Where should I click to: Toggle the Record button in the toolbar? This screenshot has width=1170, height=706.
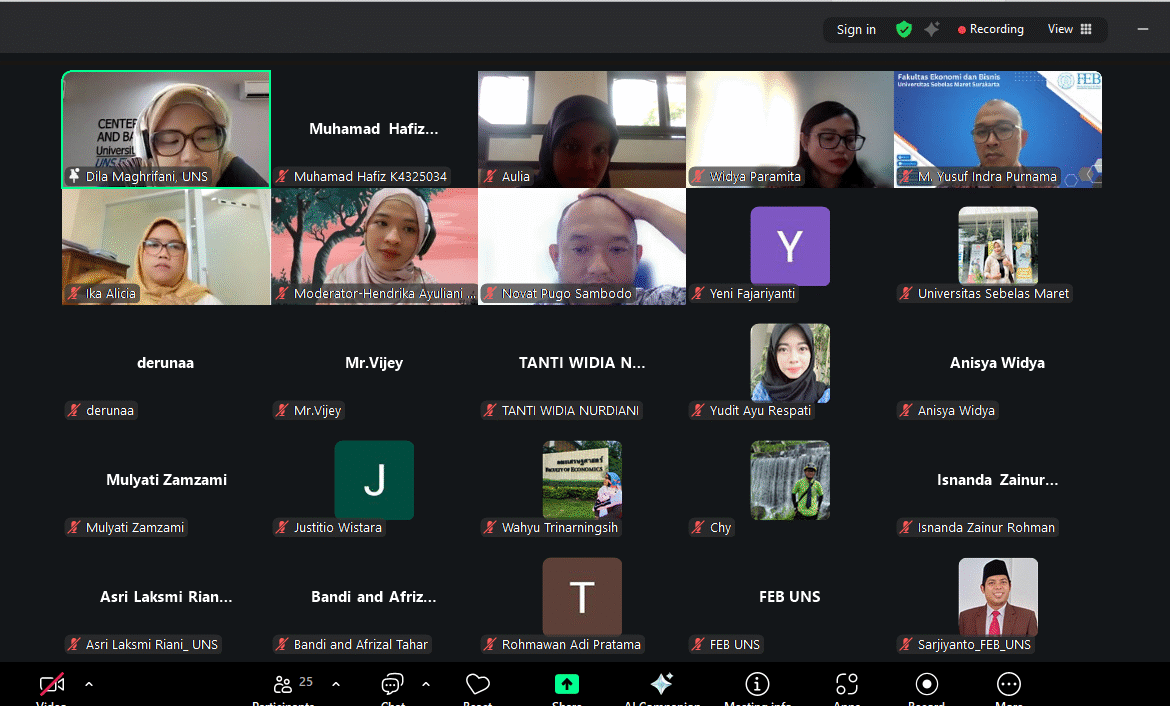click(926, 685)
